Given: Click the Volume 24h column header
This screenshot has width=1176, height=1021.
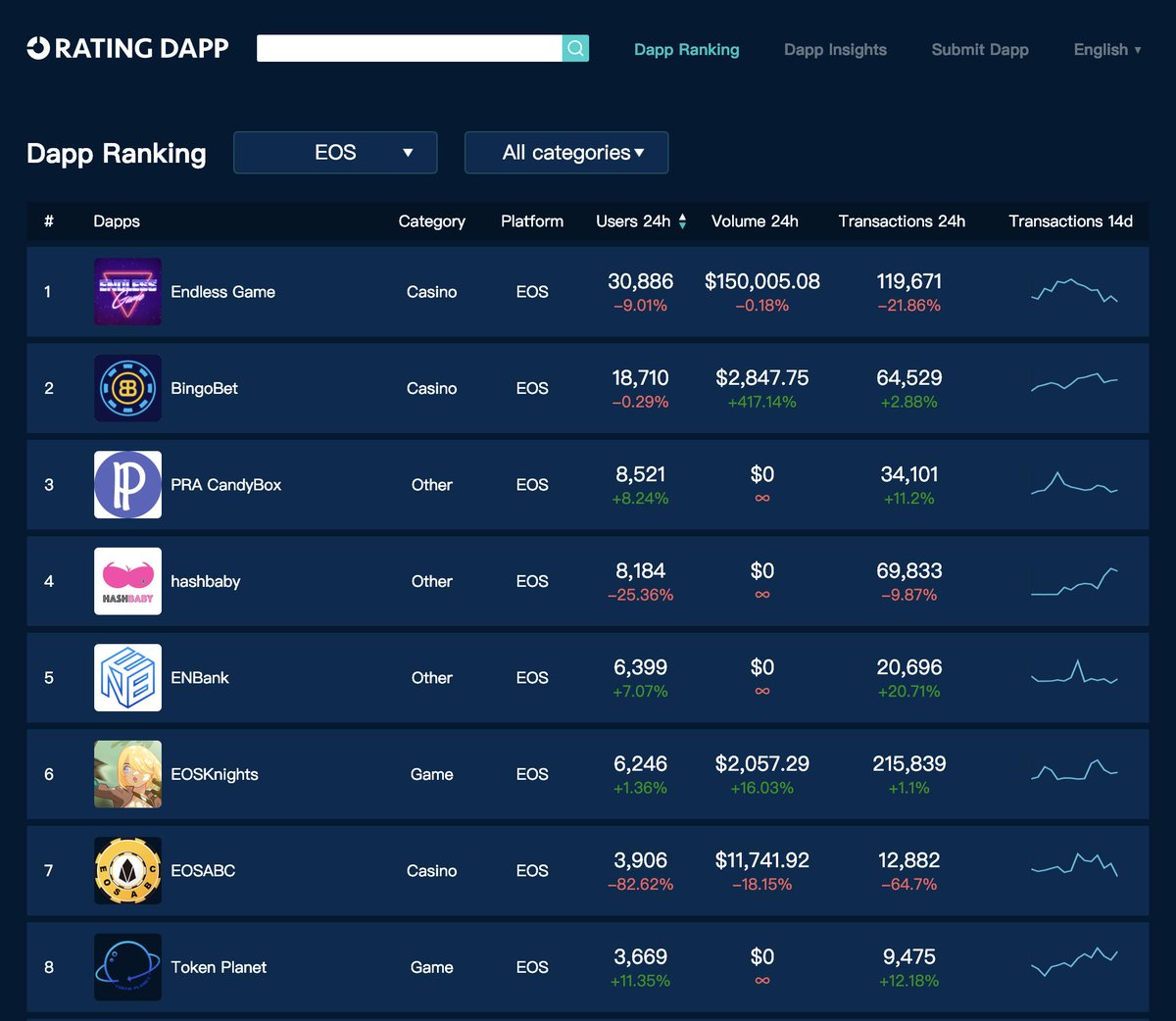Looking at the screenshot, I should tap(755, 221).
